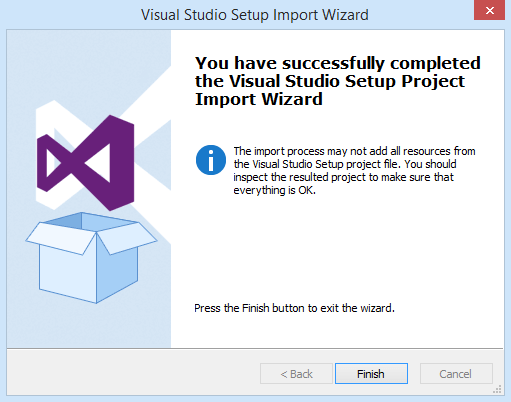The height and width of the screenshot is (402, 511).
Task: Click the Visual Studio Setup Import Wizard title
Action: tap(255, 15)
